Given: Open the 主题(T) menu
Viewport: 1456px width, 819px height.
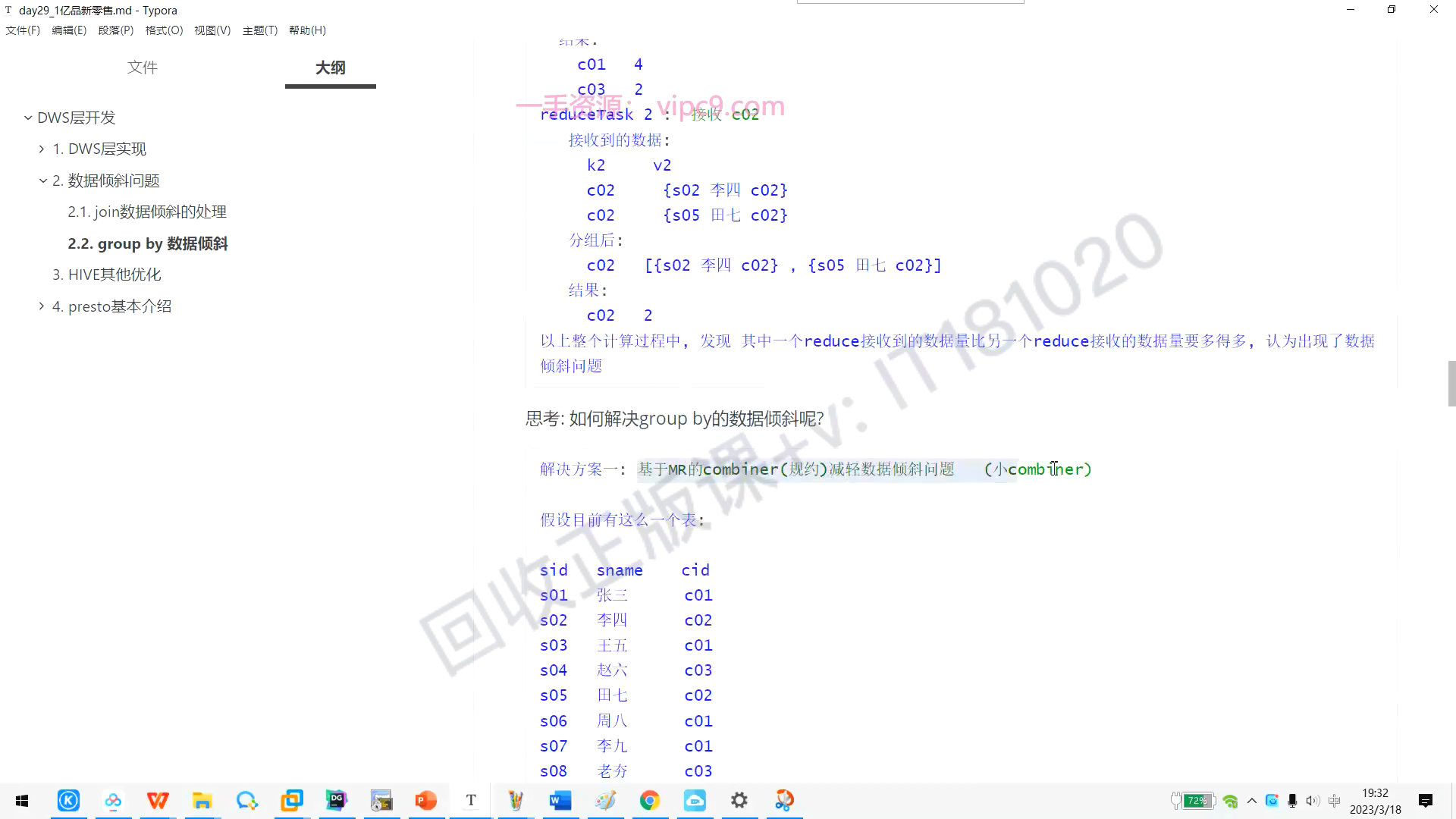Looking at the screenshot, I should tap(259, 30).
